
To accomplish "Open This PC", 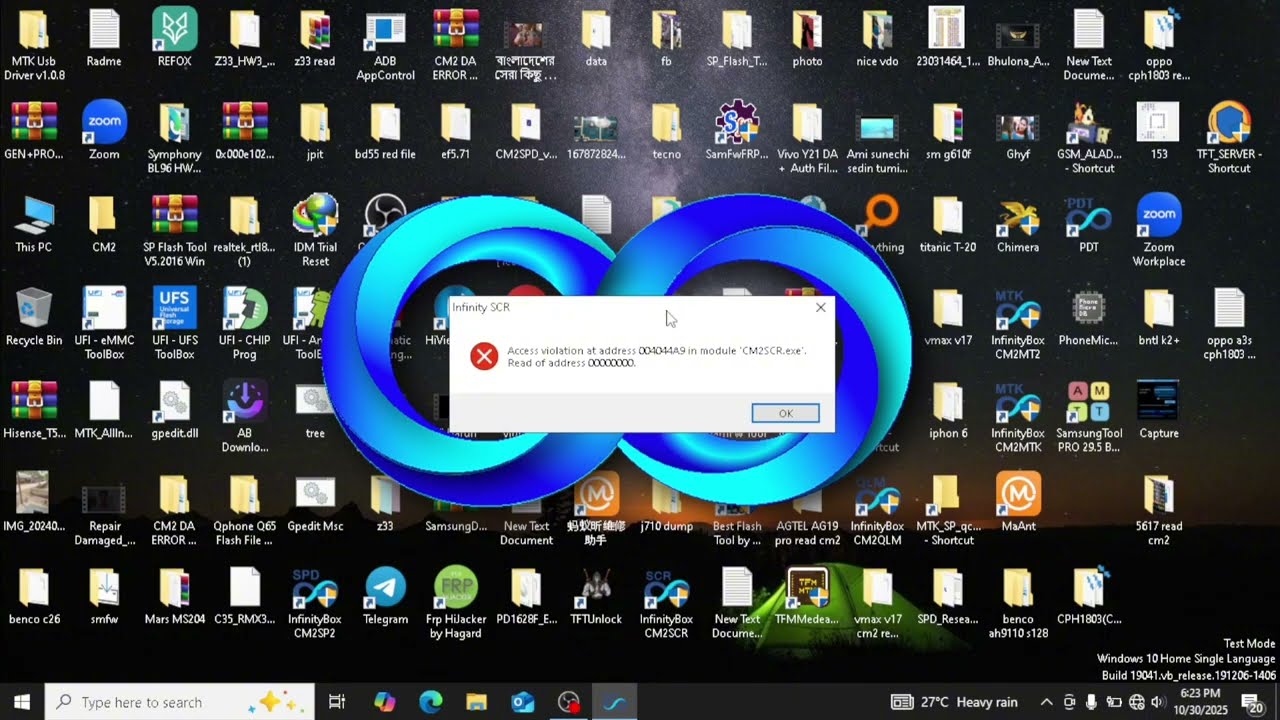I will point(34,224).
